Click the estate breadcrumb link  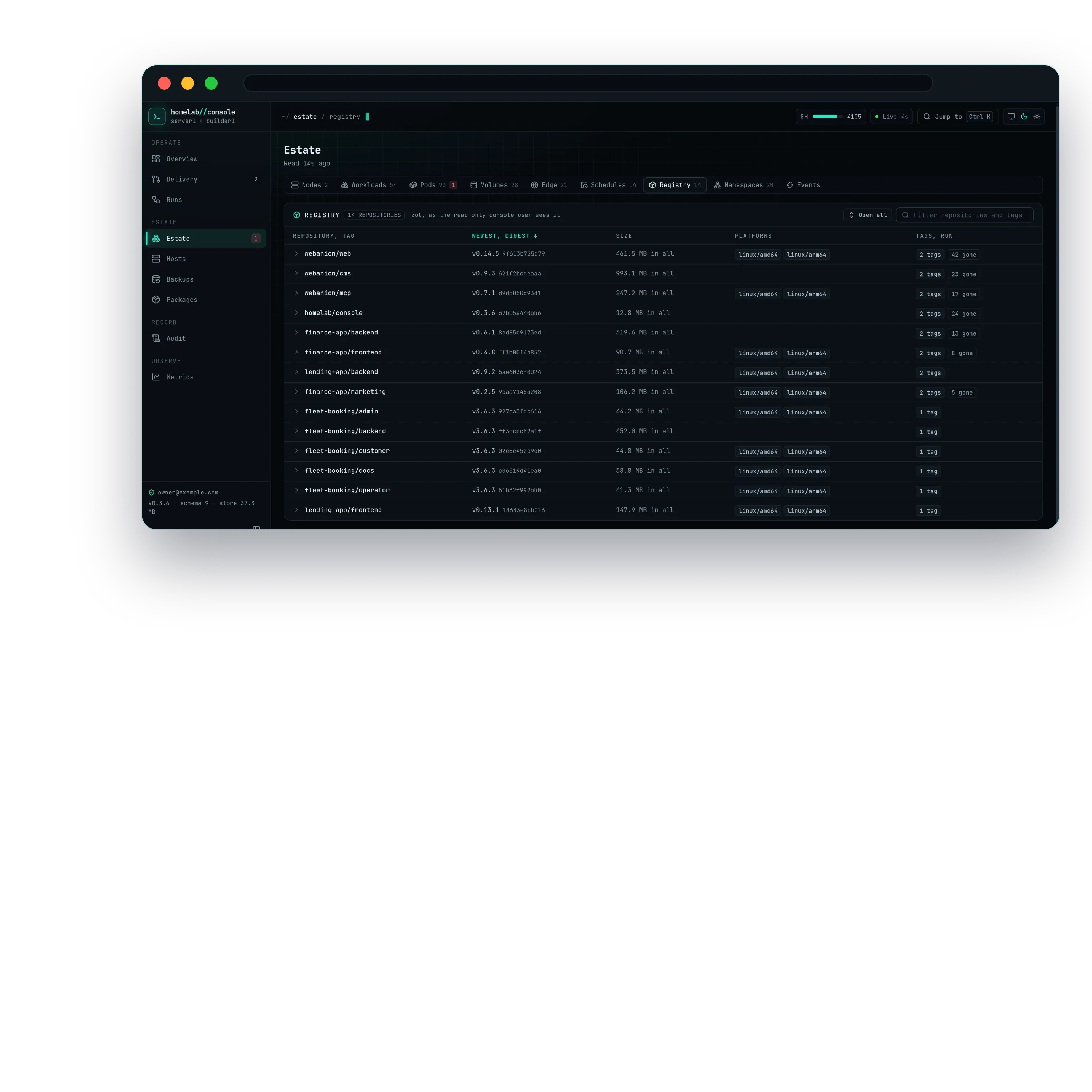click(x=305, y=117)
